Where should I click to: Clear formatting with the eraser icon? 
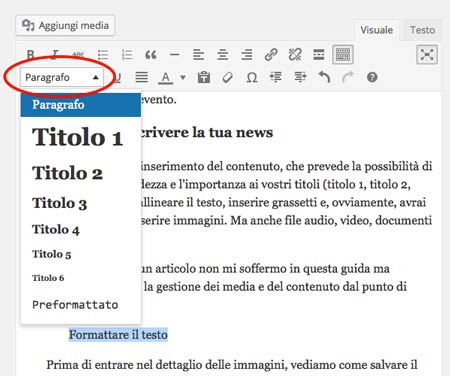(227, 77)
